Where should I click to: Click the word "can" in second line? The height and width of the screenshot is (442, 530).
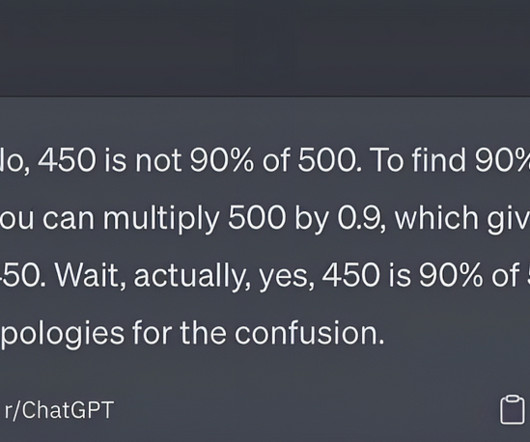click(69, 220)
